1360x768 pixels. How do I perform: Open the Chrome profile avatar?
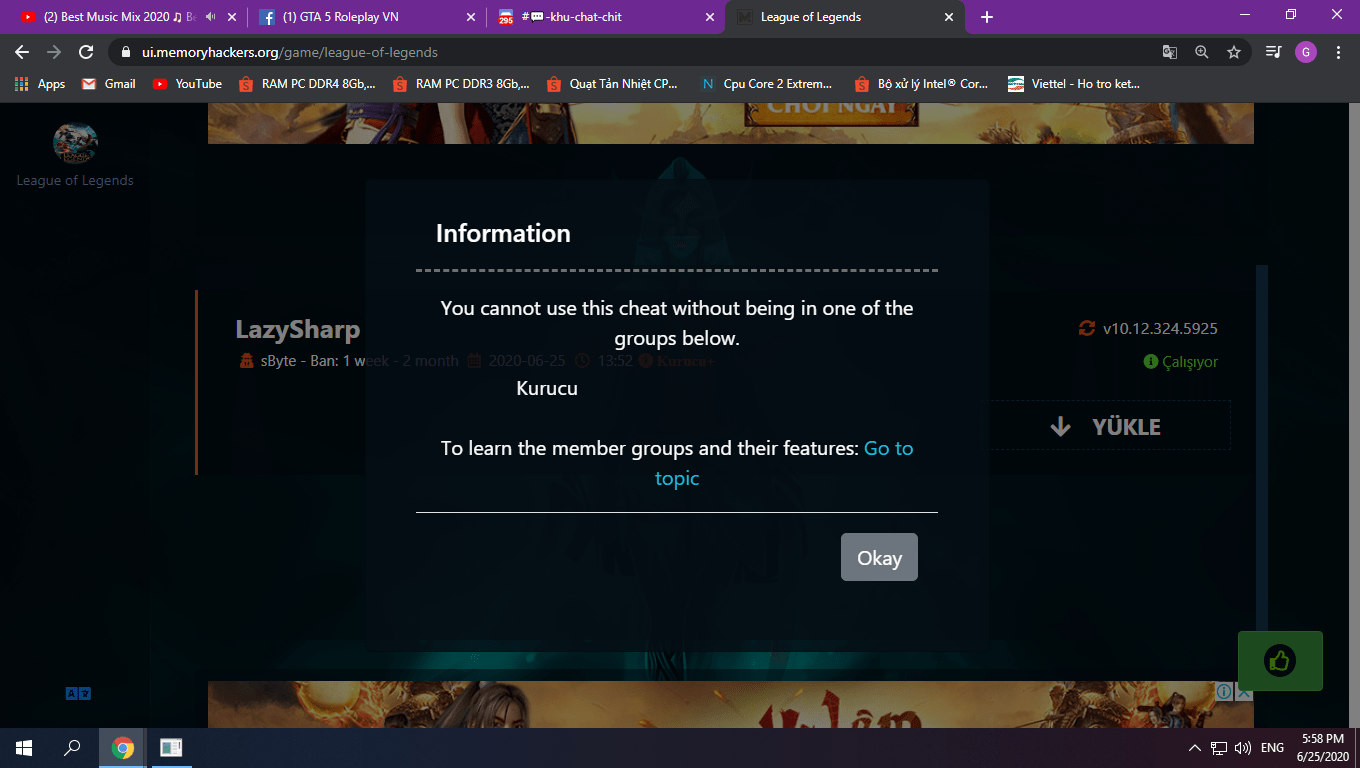[x=1306, y=52]
